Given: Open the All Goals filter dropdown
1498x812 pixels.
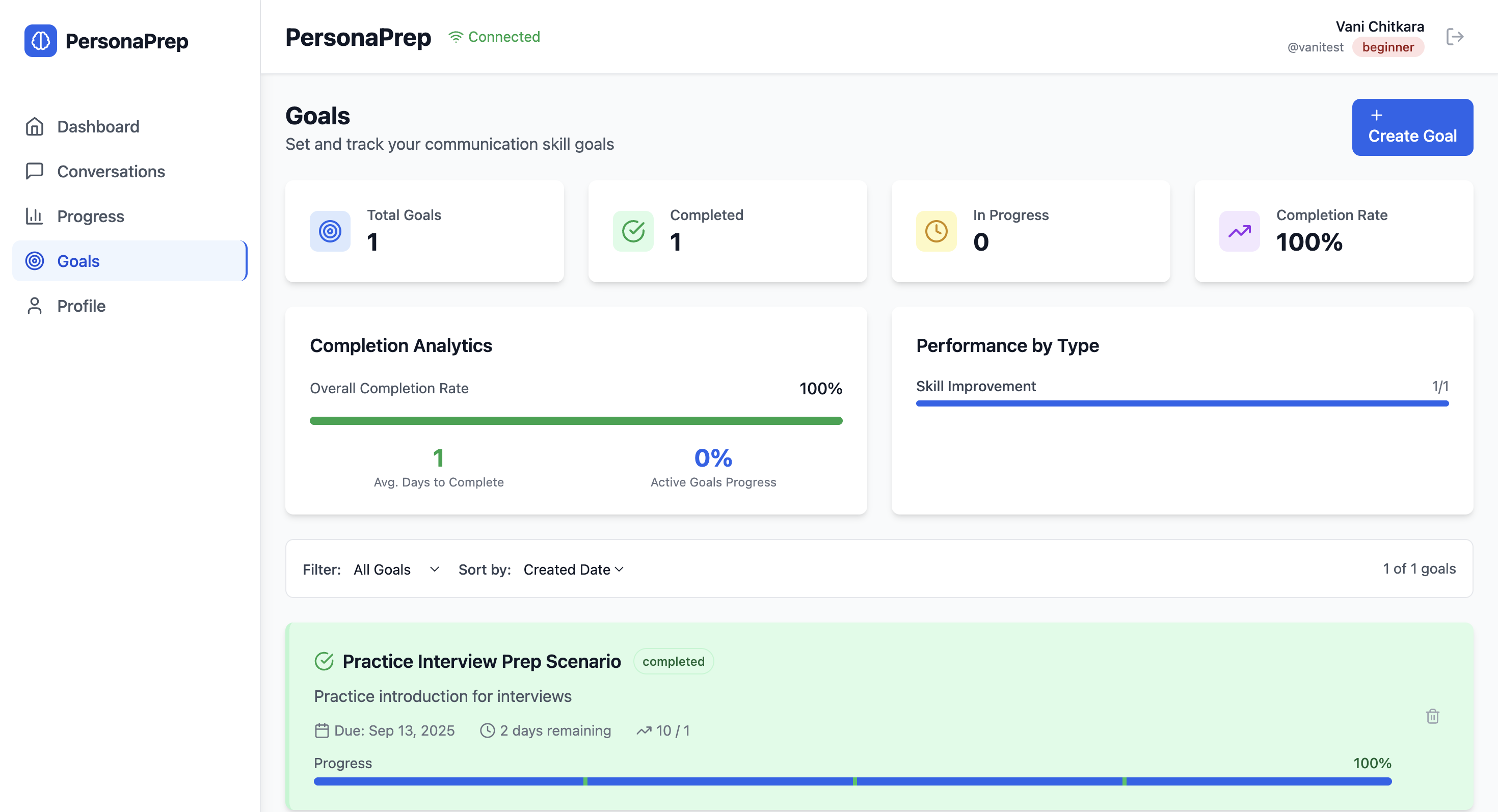Looking at the screenshot, I should click(x=395, y=570).
